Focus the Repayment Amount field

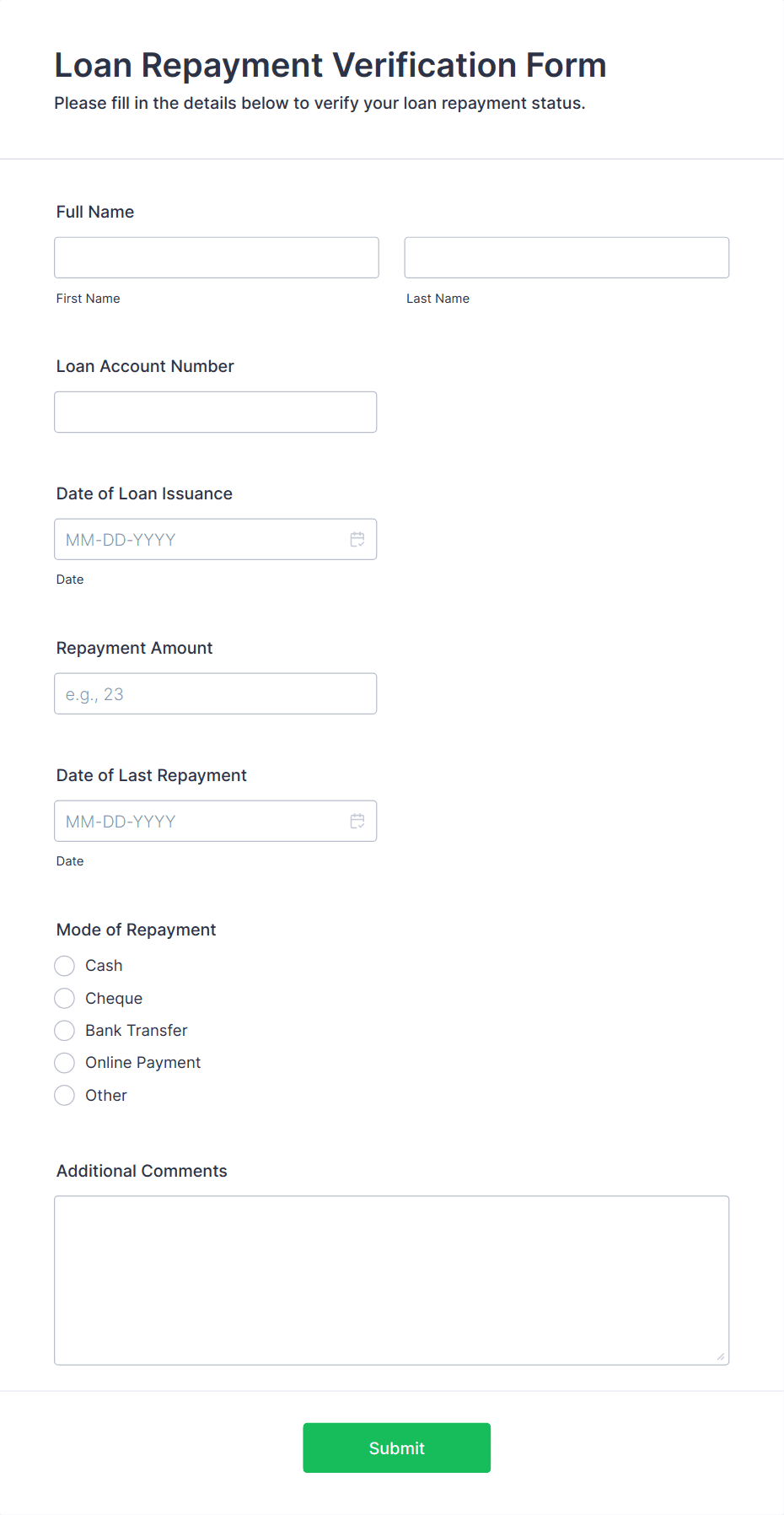coord(216,693)
